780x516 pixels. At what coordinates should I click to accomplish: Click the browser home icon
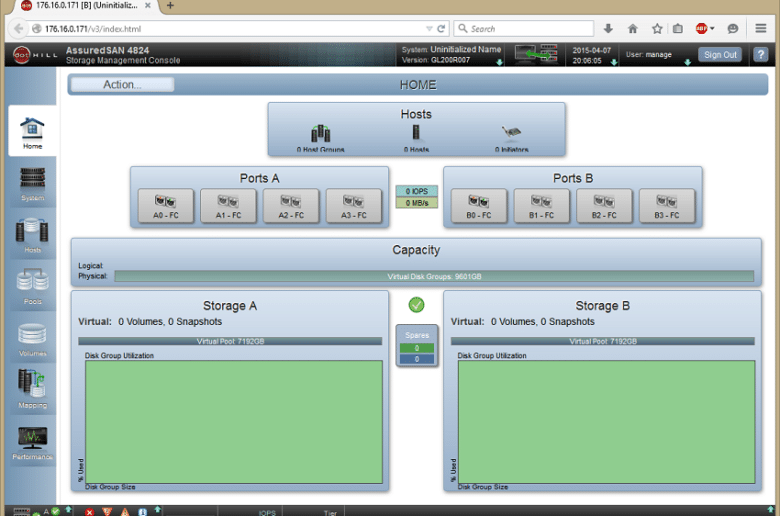(x=632, y=29)
